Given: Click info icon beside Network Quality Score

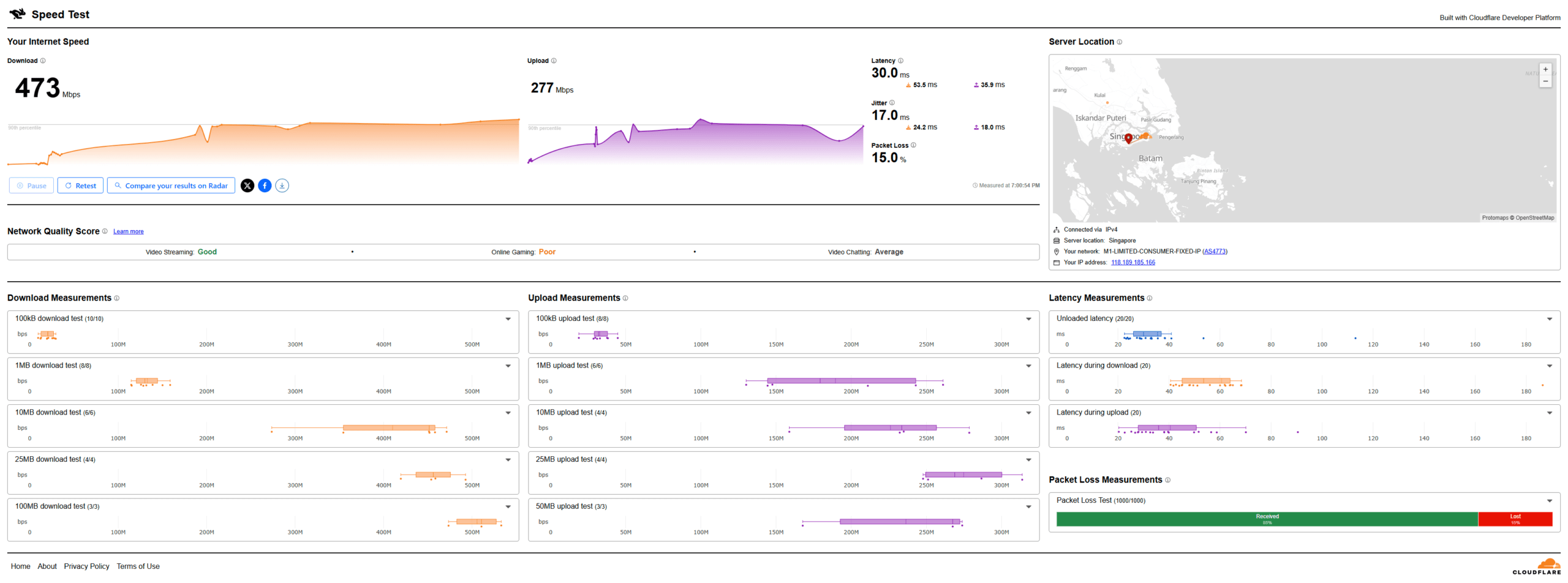Looking at the screenshot, I should [105, 231].
